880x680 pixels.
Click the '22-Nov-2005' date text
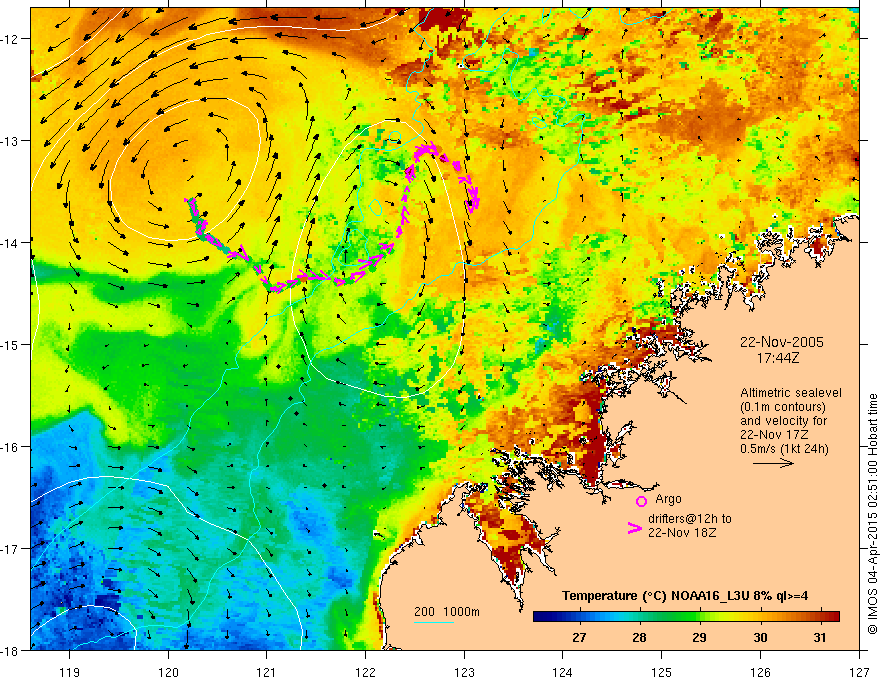click(782, 342)
